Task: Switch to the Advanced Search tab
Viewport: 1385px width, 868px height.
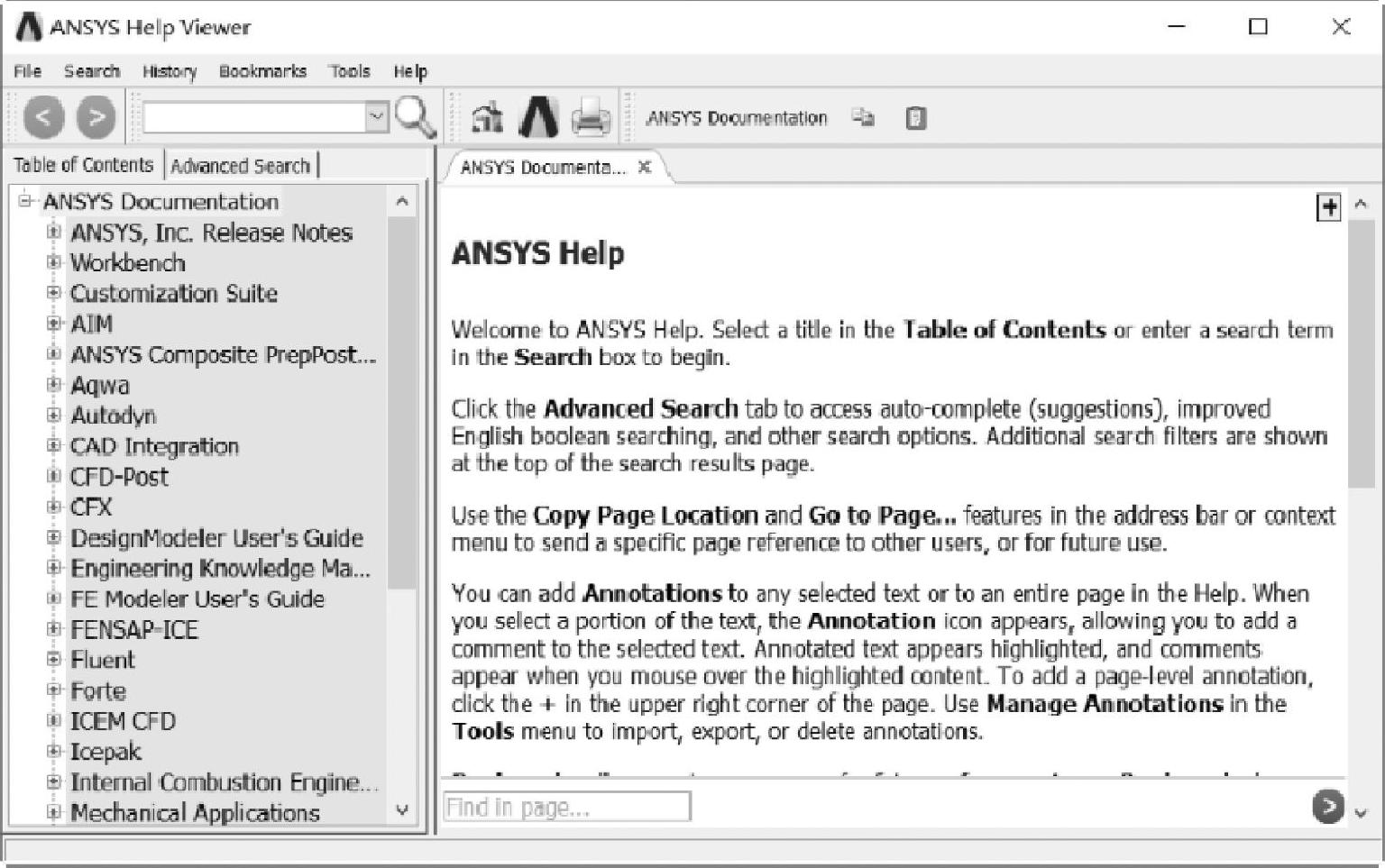Action: (x=240, y=166)
